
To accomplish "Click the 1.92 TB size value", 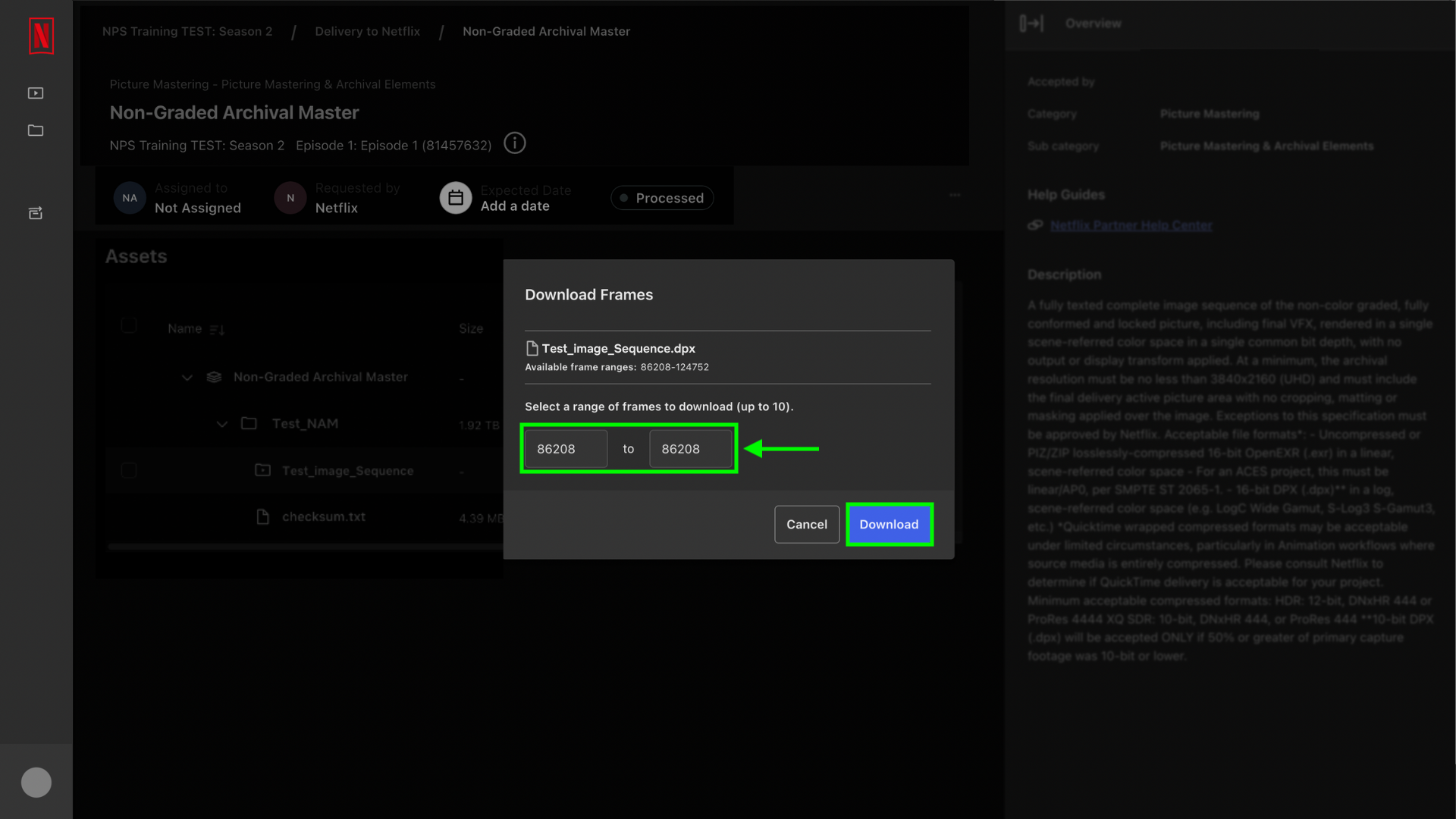I will [479, 425].
